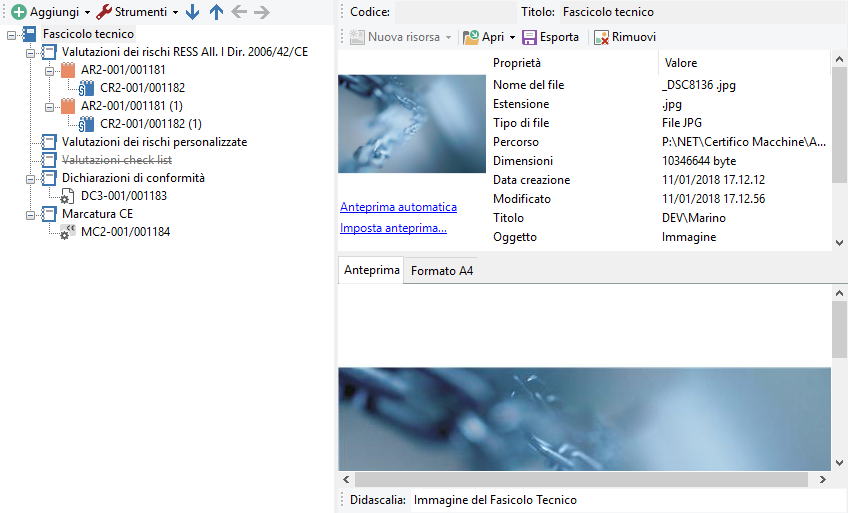This screenshot has width=848, height=513.
Task: Click the Imposta anteprima... link
Action: 393,228
